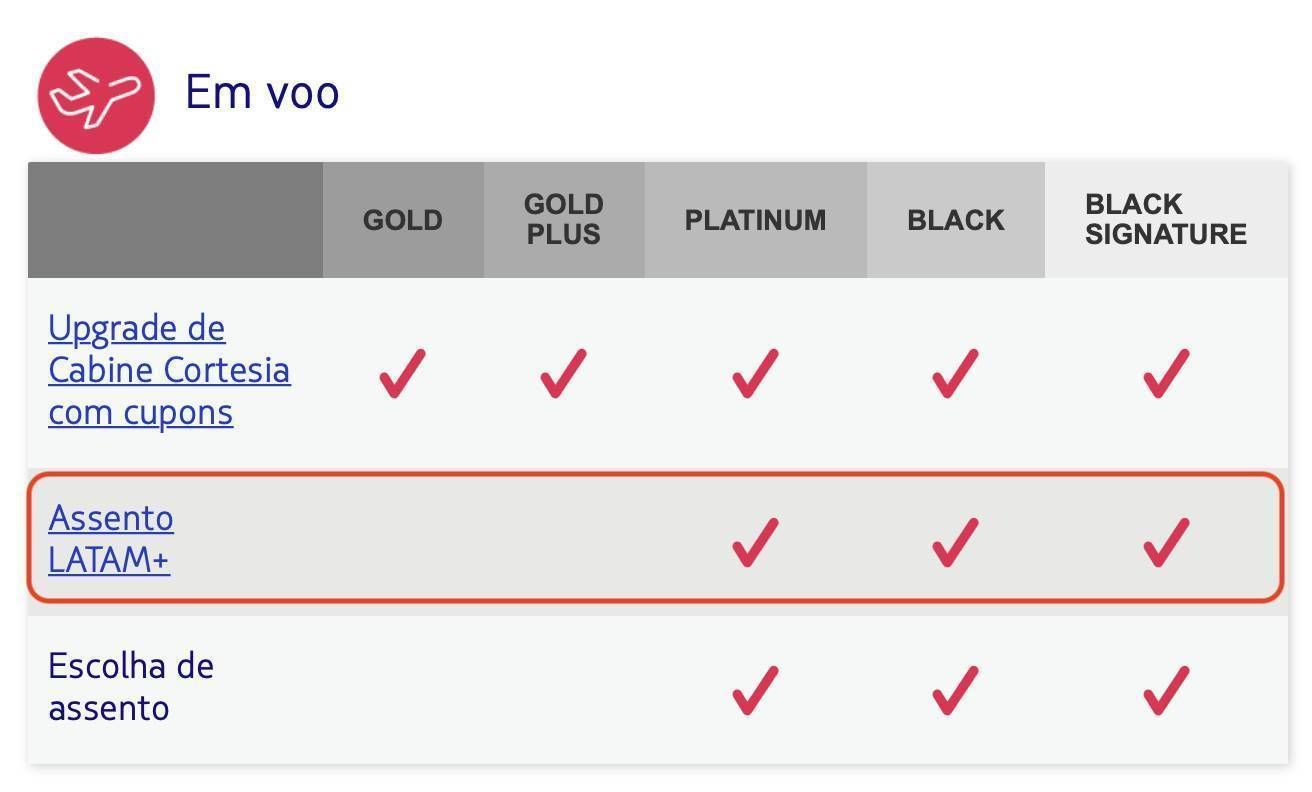Click Gold Plus checkmark in Upgrade row
Viewport: 1312px width, 792px height.
(x=563, y=373)
